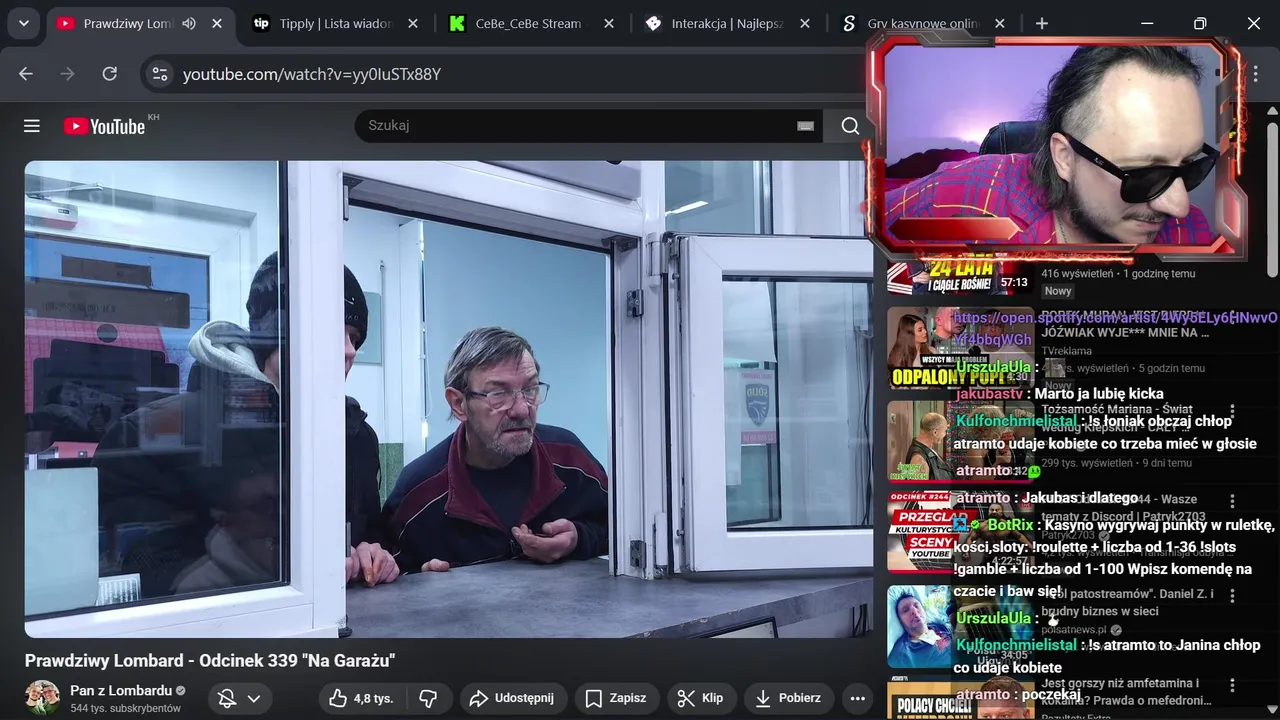This screenshot has height=720, width=1280.
Task: Minimize the browser window
Action: [x=1146, y=23]
